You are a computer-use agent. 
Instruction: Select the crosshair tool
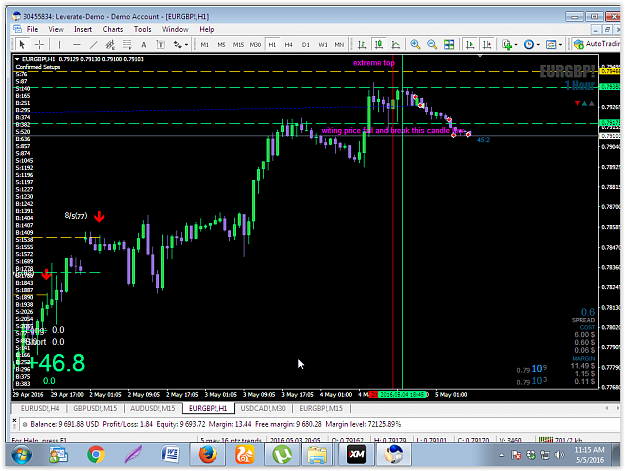click(x=39, y=44)
